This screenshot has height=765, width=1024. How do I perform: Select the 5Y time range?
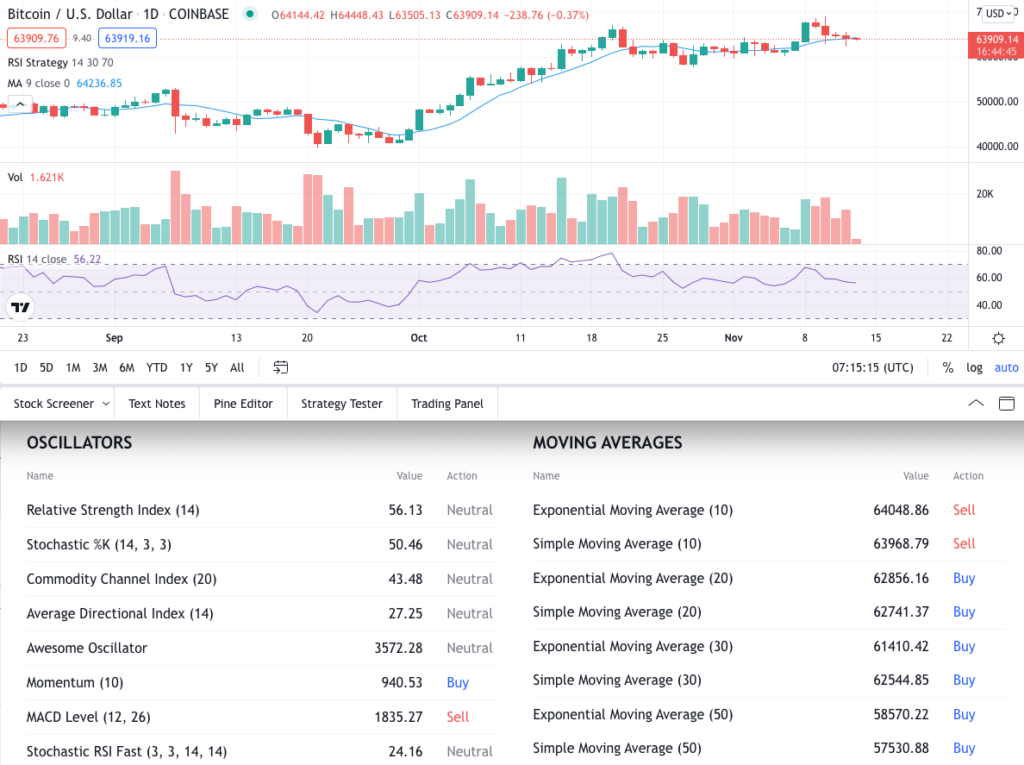click(211, 368)
